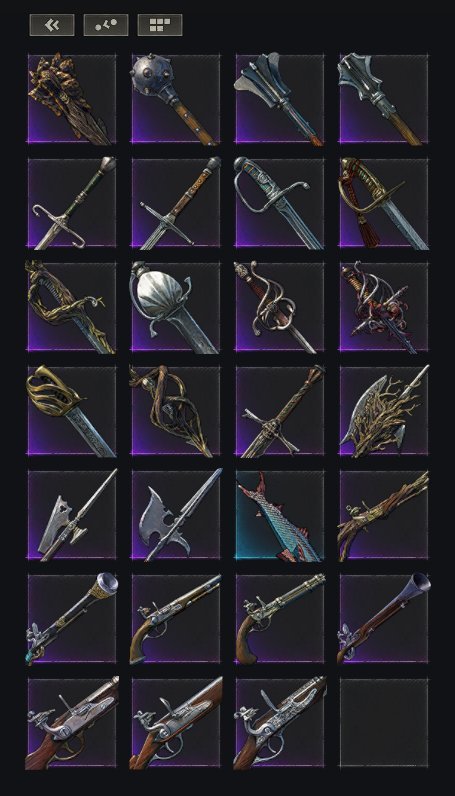Select the rapier with swirled silver guard
The height and width of the screenshot is (796, 455).
pyautogui.click(x=280, y=307)
